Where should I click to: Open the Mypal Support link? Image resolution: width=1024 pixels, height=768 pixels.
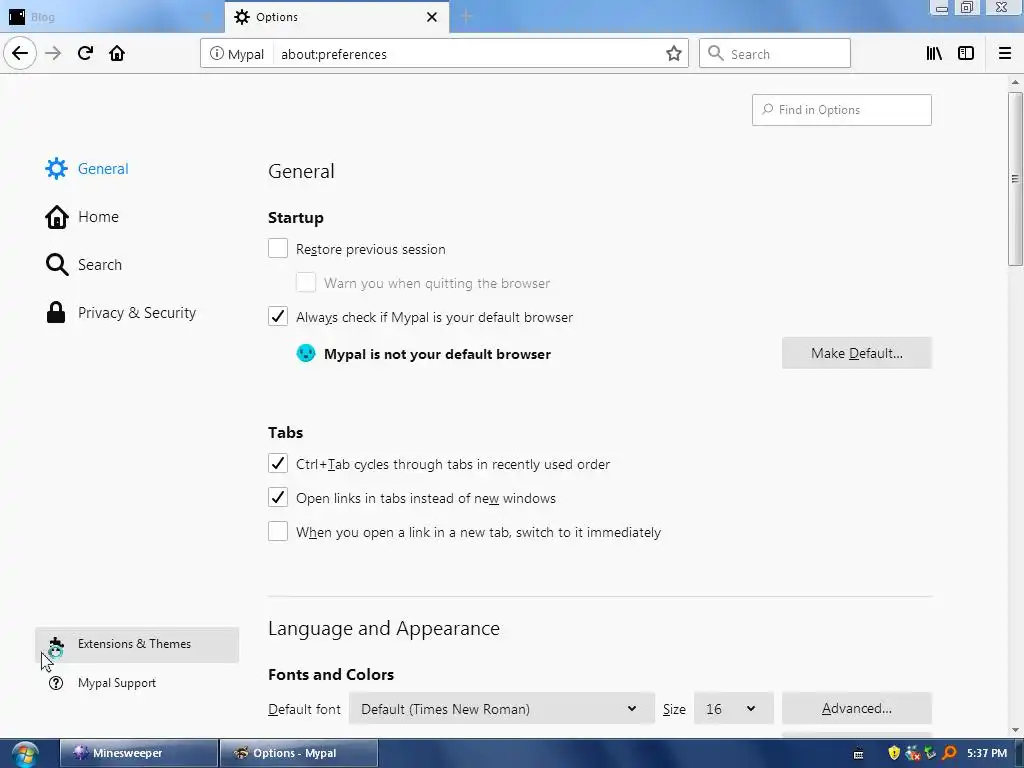(x=116, y=683)
